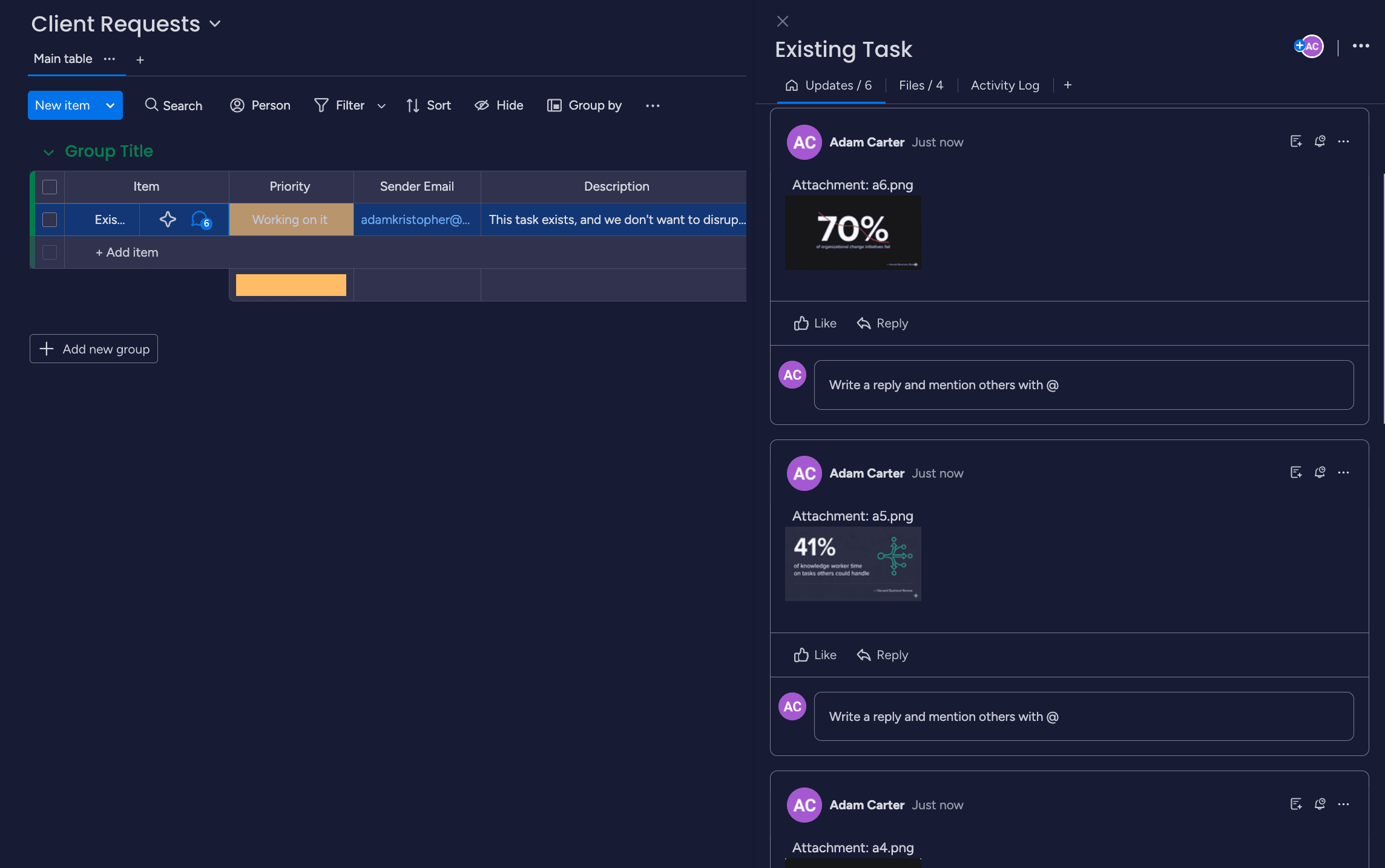The width and height of the screenshot is (1385, 868).
Task: Open the New item dropdown arrow
Action: [110, 105]
